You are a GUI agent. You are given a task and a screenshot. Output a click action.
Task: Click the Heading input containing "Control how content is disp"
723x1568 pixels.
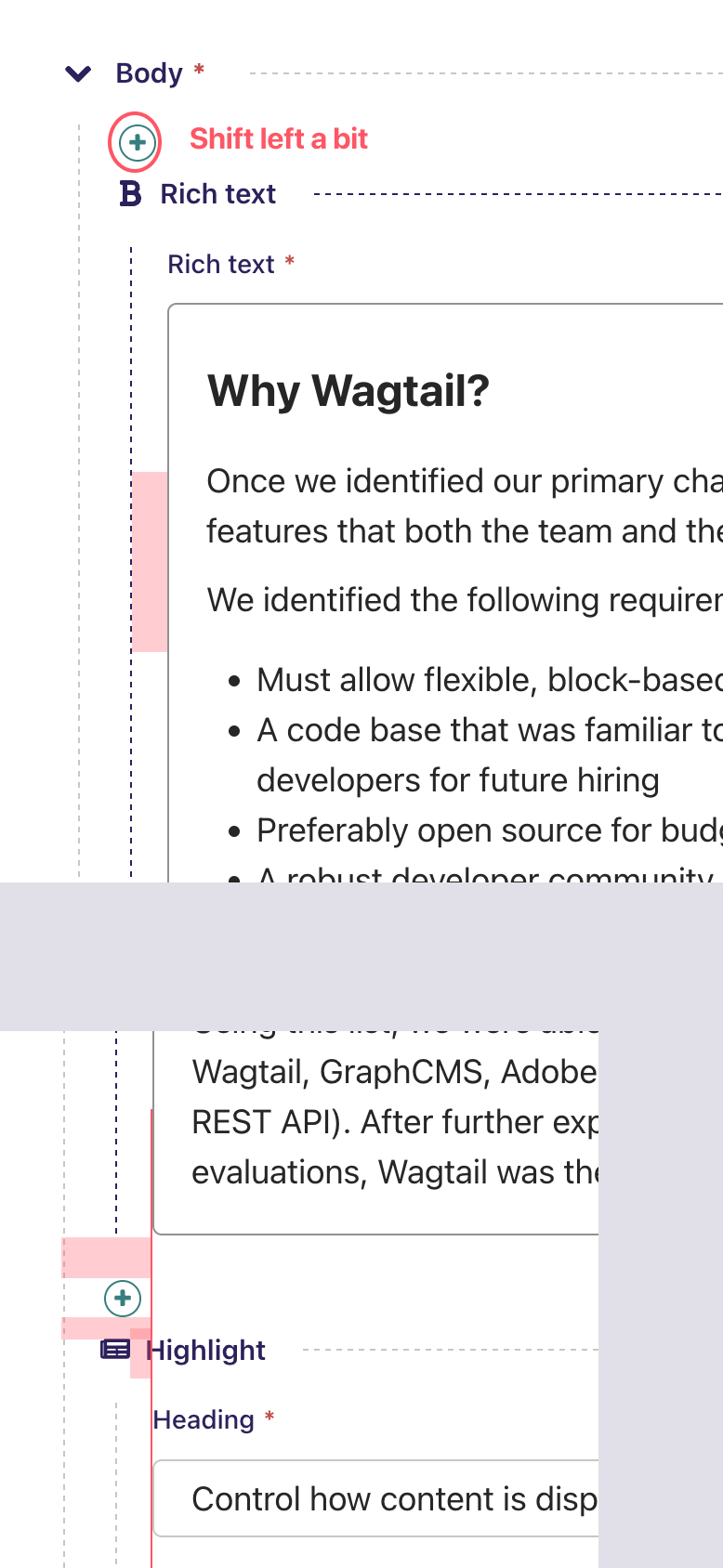click(390, 1498)
